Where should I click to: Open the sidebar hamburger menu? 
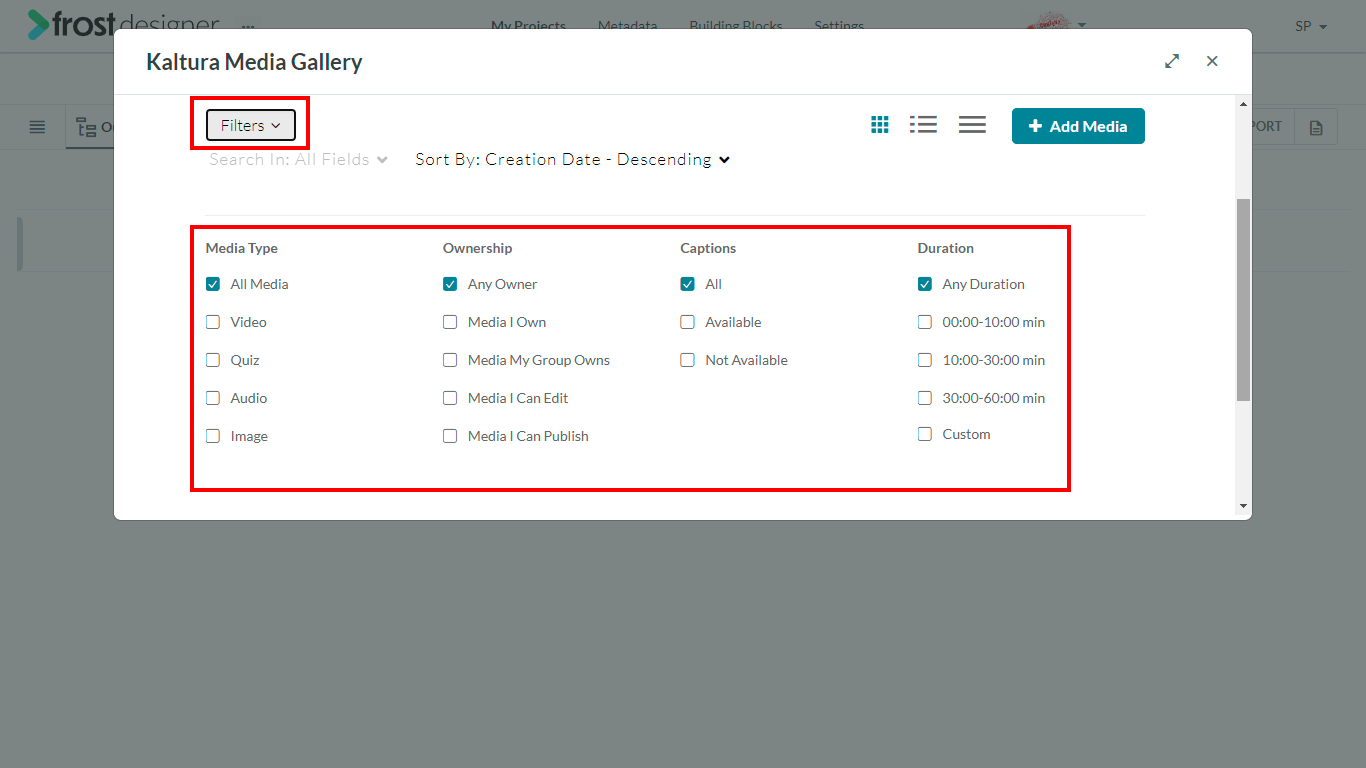[37, 126]
